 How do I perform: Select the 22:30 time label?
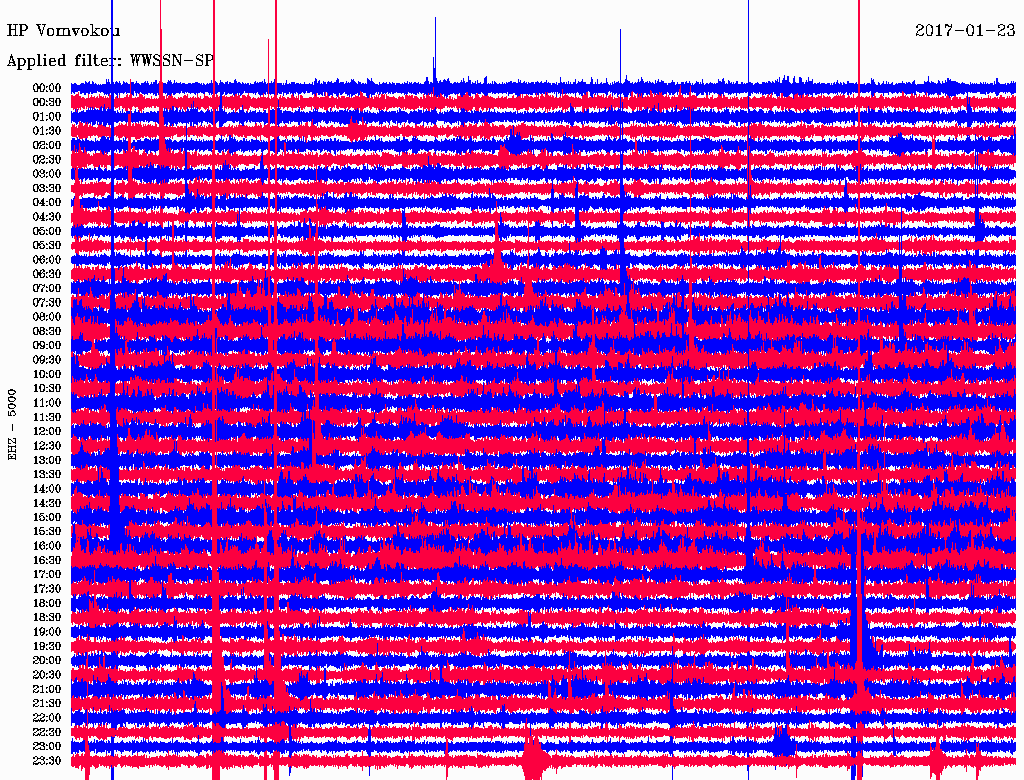47,732
